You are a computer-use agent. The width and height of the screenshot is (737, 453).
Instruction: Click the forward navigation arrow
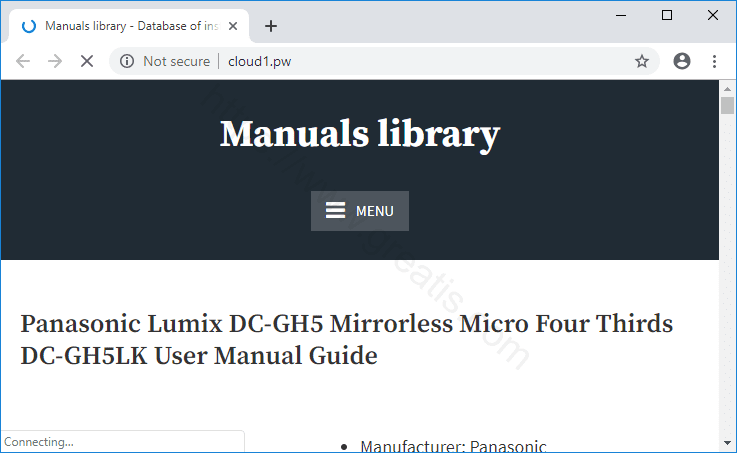click(x=55, y=61)
